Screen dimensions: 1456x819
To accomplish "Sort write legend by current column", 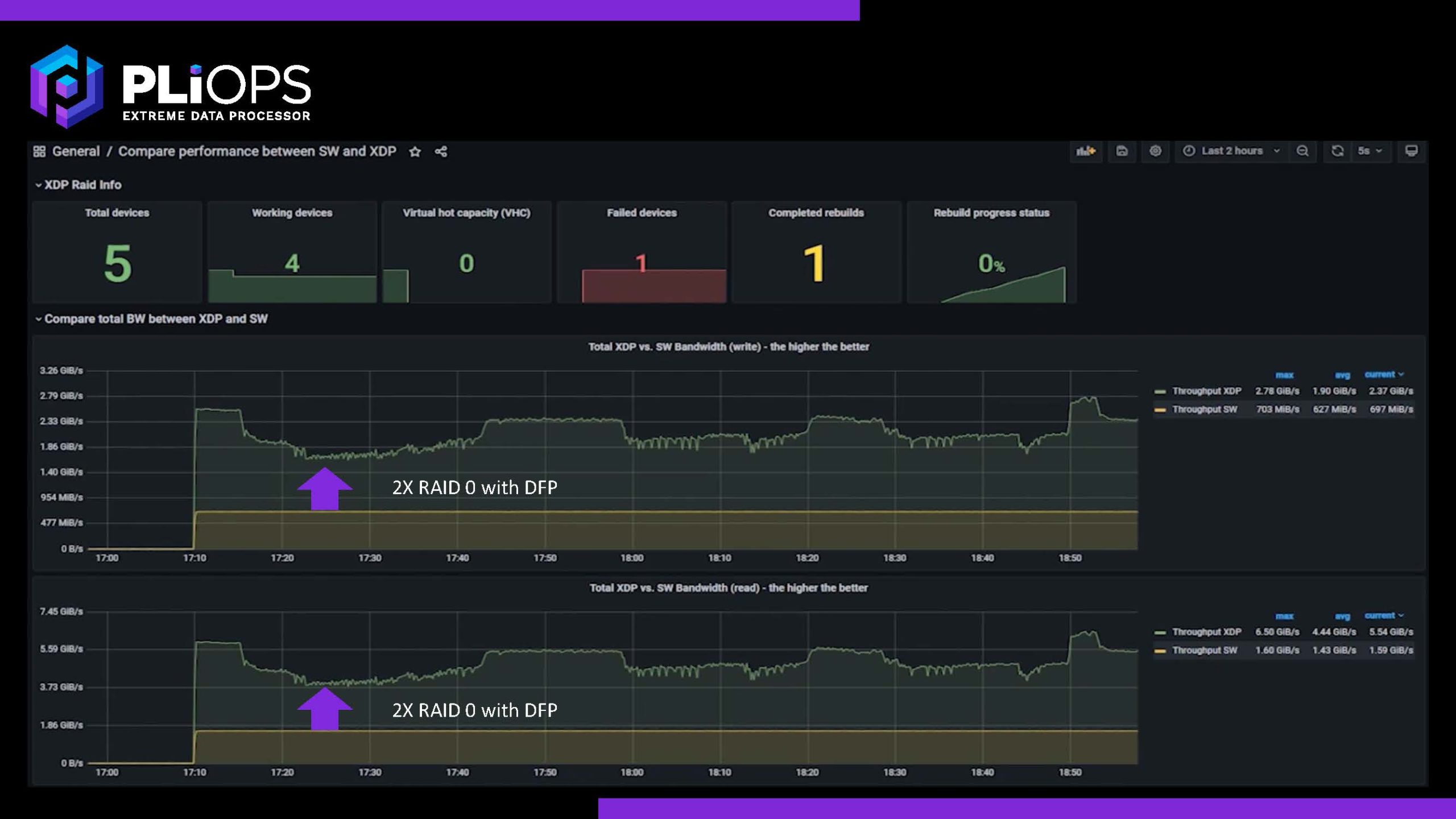I will (1380, 375).
